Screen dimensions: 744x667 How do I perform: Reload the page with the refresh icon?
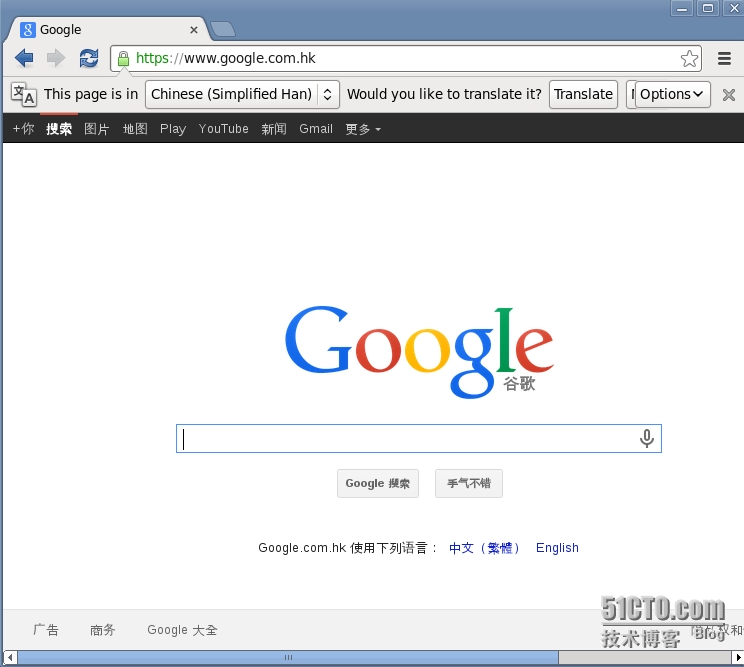pos(89,58)
